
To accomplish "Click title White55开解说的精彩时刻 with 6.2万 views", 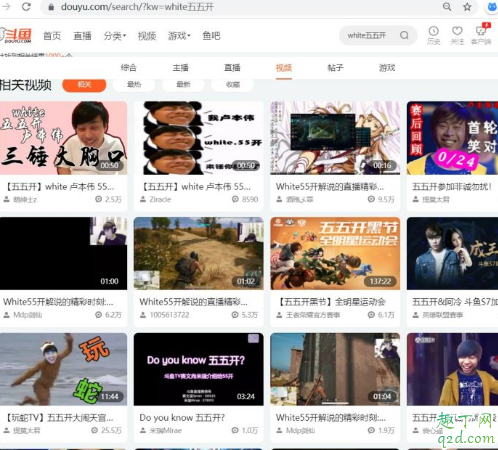I will pyautogui.click(x=59, y=302).
